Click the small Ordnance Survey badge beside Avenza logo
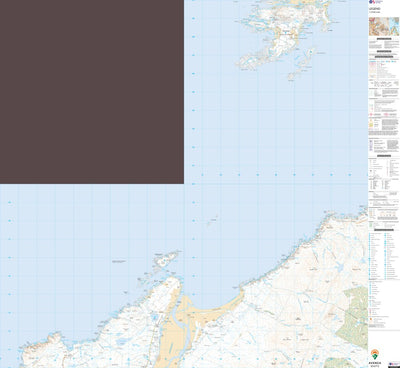This screenshot has width=400, height=368. (394, 364)
